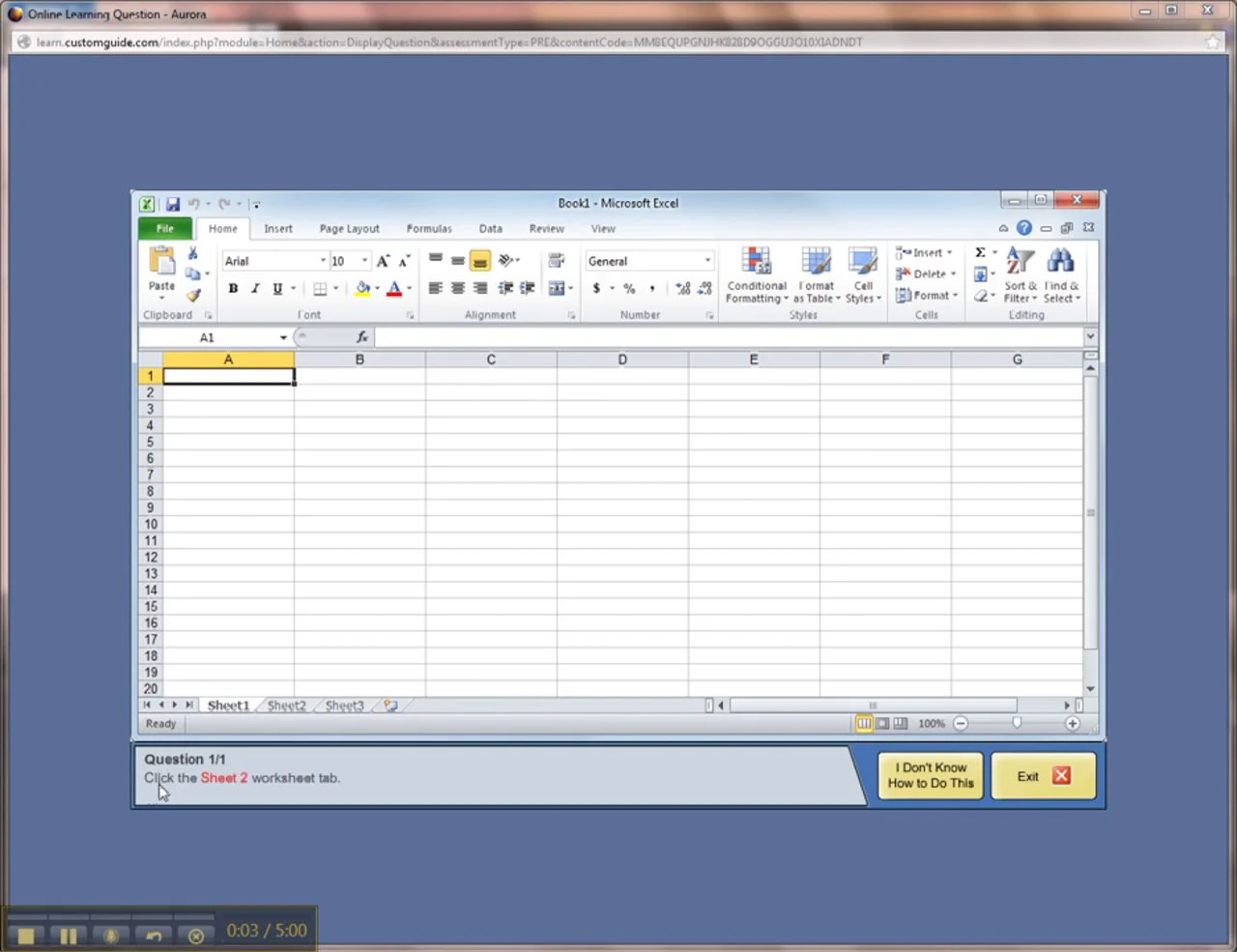Select the Format Painter brush
1237x952 pixels.
click(x=193, y=296)
